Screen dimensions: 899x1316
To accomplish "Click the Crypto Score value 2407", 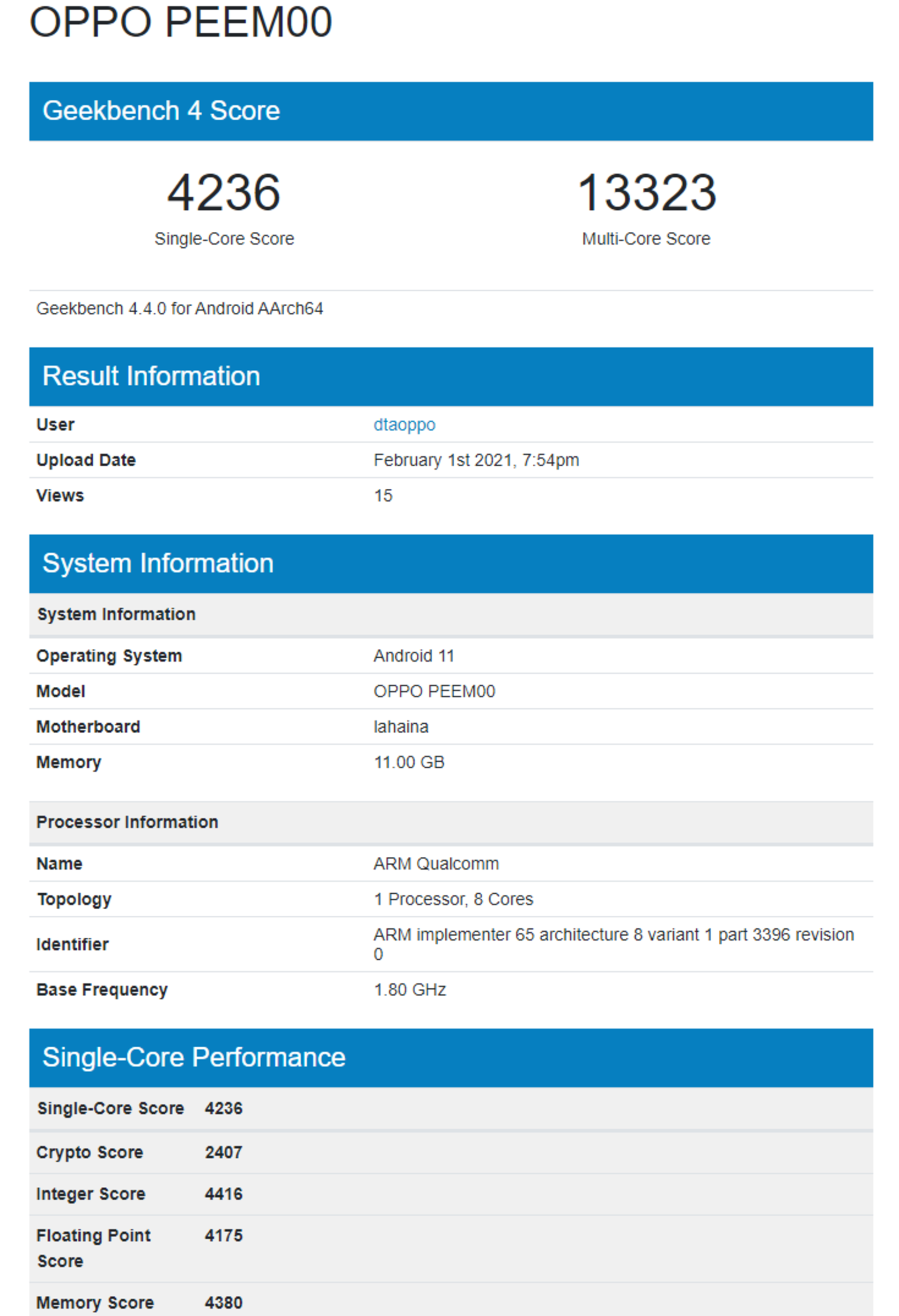I will (x=224, y=1153).
